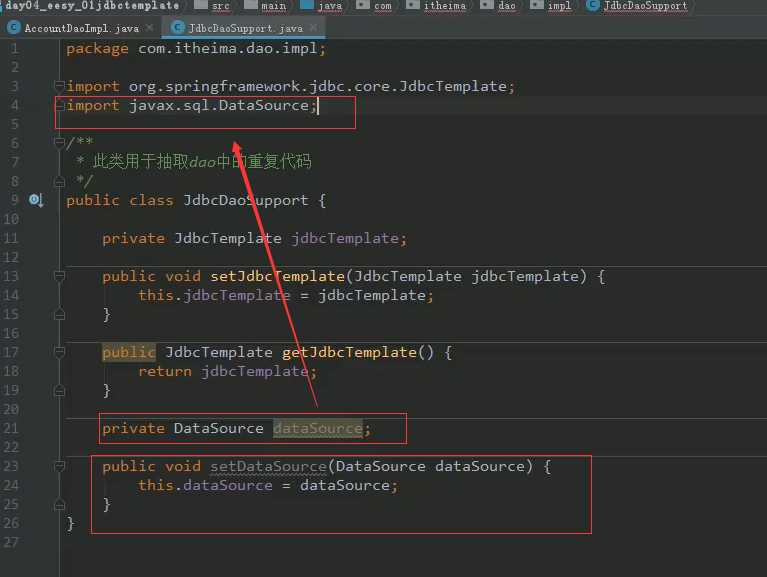Collapse the setJdbcTemplate method at line 13
Viewport: 767px width, 577px height.
pos(59,276)
